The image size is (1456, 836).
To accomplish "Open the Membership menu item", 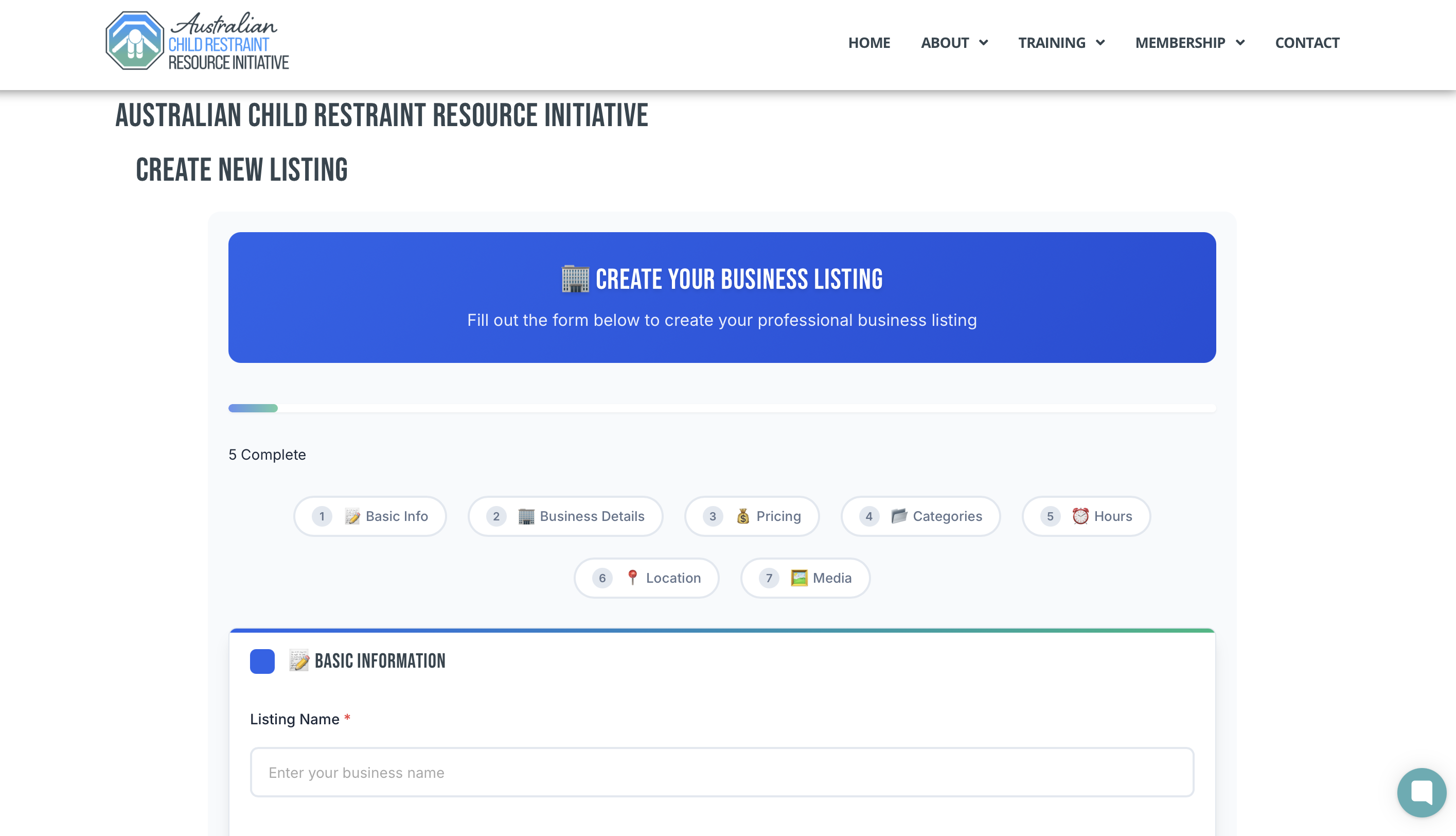I will pos(1180,43).
